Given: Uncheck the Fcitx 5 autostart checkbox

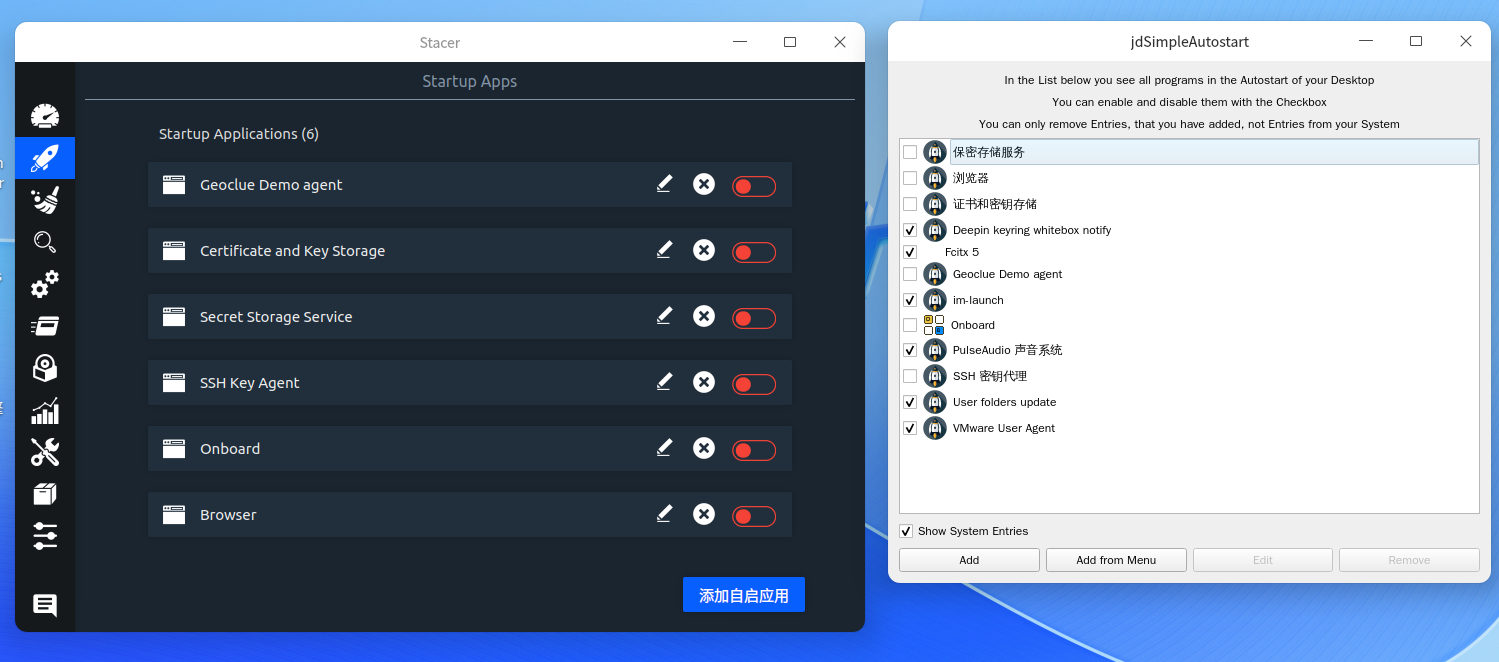Looking at the screenshot, I should (910, 252).
